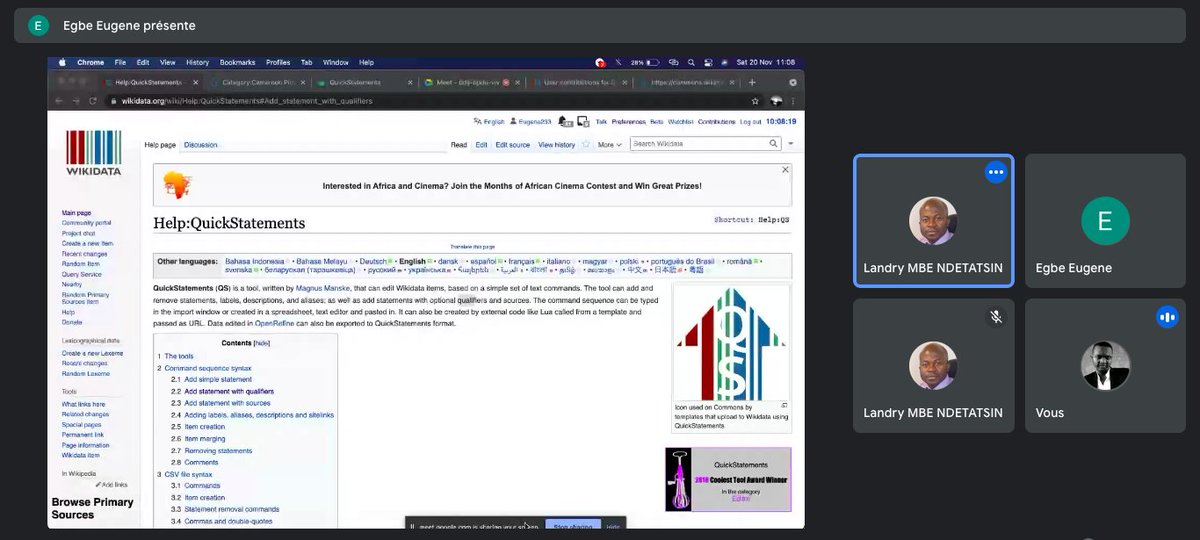Screen dimensions: 1200x540
Task: Open Query Service sidebar link
Action: (x=81, y=274)
